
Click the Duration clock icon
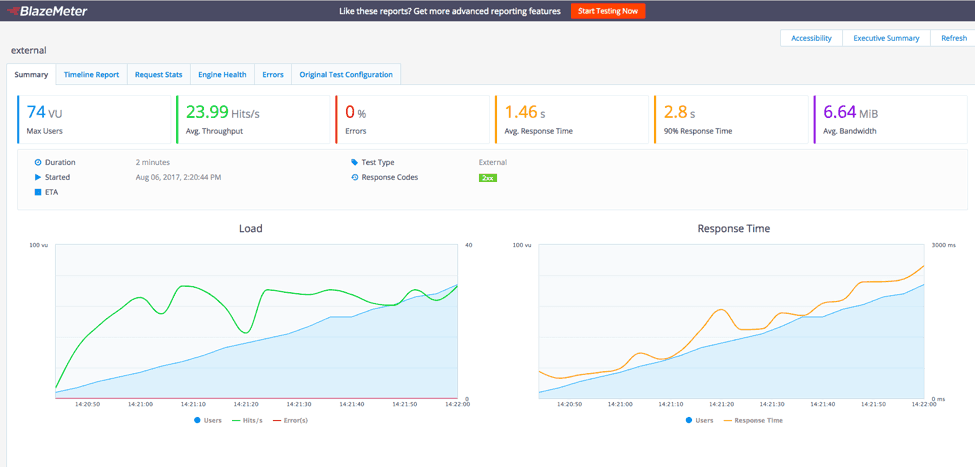[38, 162]
